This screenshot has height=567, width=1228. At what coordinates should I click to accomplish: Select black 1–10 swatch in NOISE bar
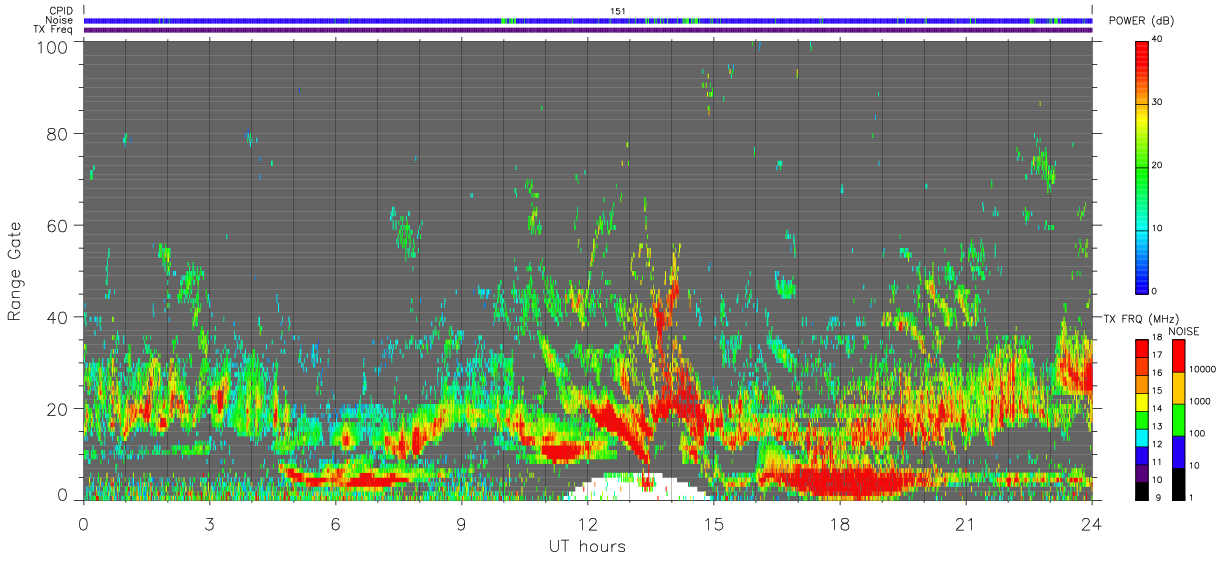pos(1179,483)
